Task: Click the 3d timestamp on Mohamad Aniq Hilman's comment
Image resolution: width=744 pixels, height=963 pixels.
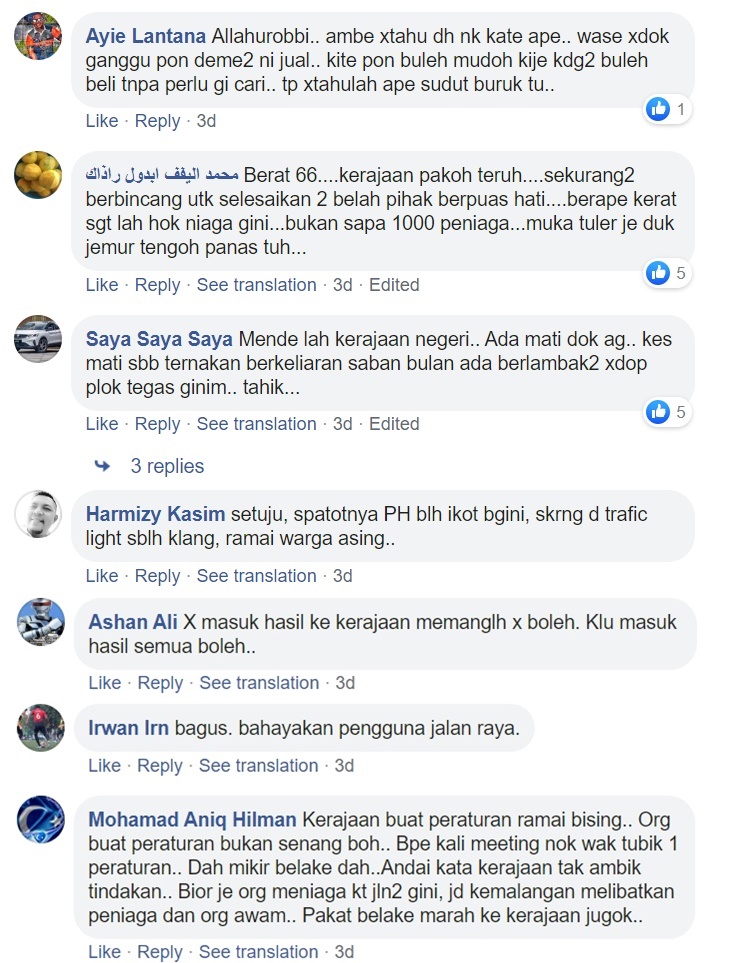Action: [344, 952]
